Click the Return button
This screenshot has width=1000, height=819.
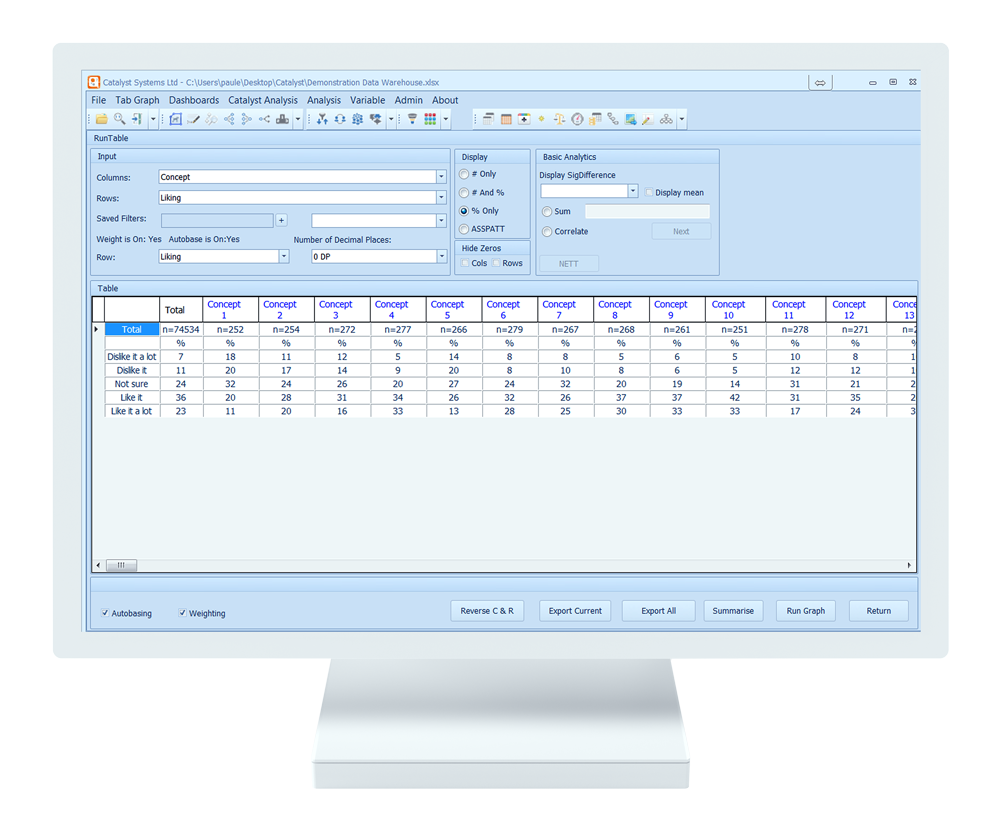(x=879, y=611)
